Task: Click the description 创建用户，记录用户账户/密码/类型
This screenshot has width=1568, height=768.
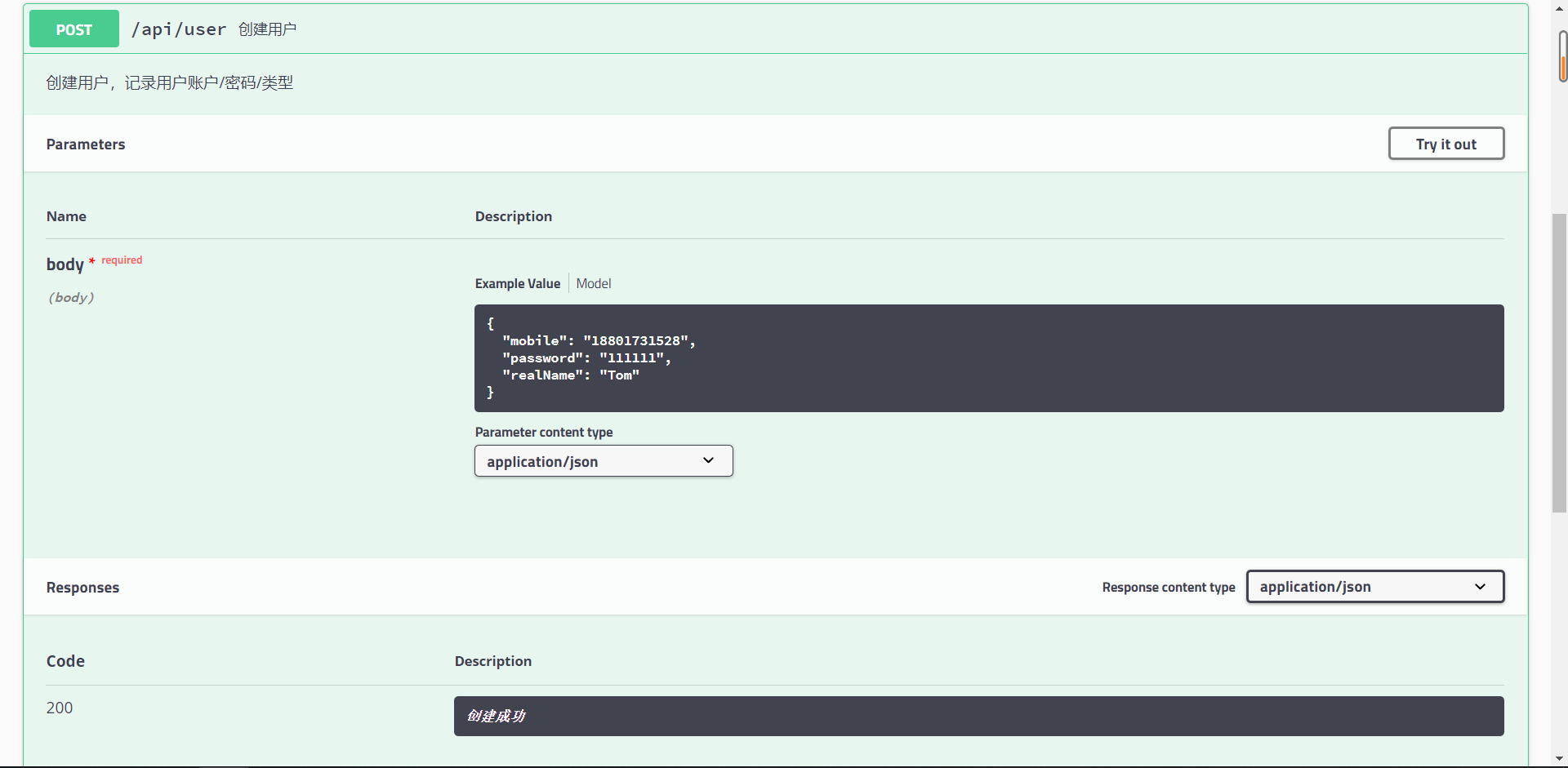Action: 170,82
